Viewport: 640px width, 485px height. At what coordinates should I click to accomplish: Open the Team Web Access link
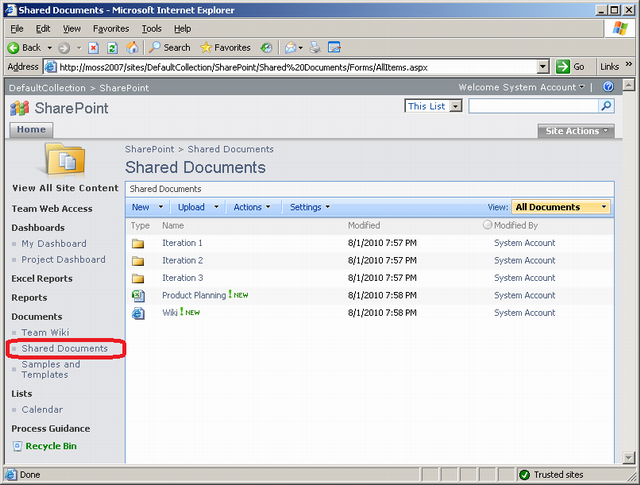coord(52,209)
